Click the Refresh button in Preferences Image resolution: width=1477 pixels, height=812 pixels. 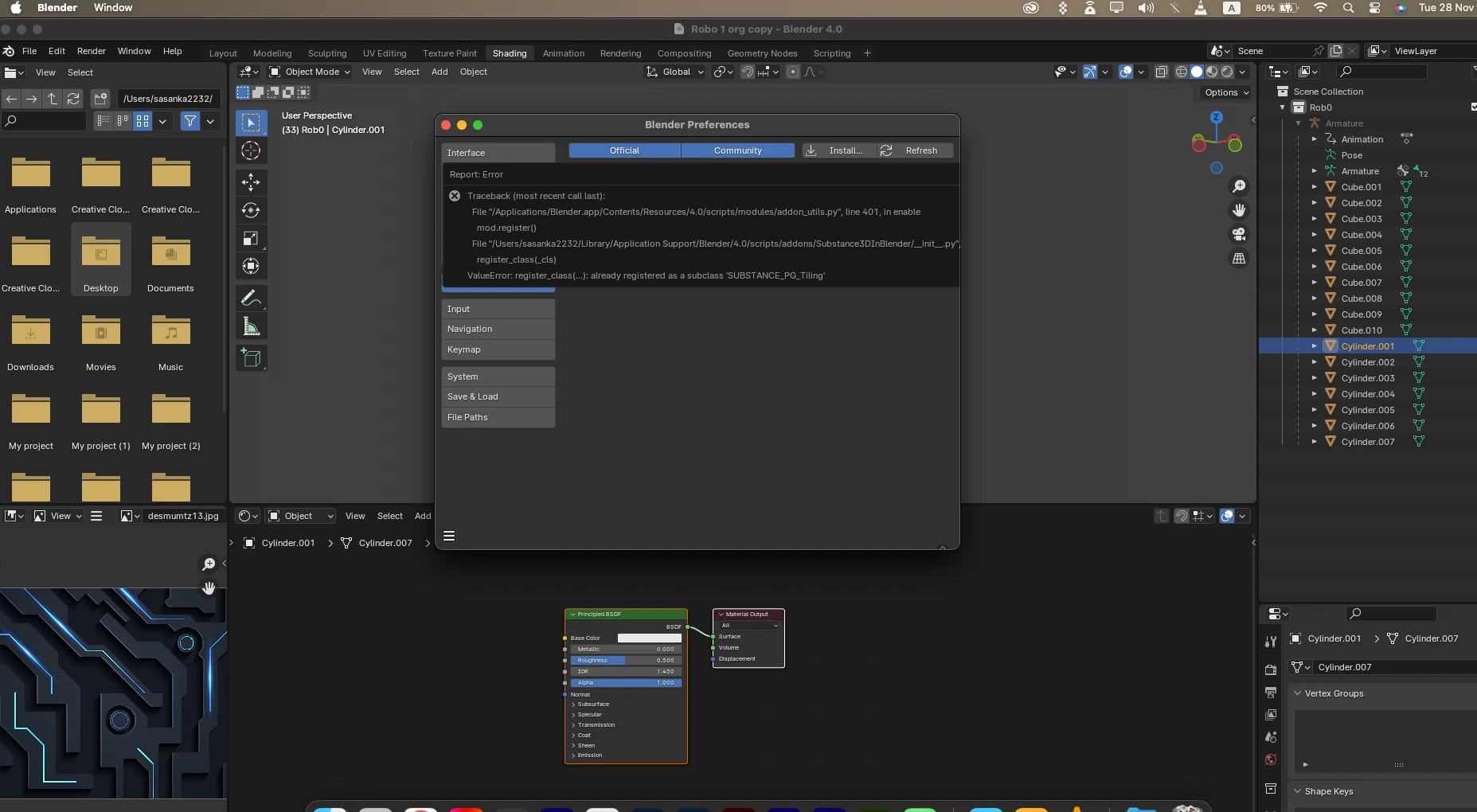point(915,150)
